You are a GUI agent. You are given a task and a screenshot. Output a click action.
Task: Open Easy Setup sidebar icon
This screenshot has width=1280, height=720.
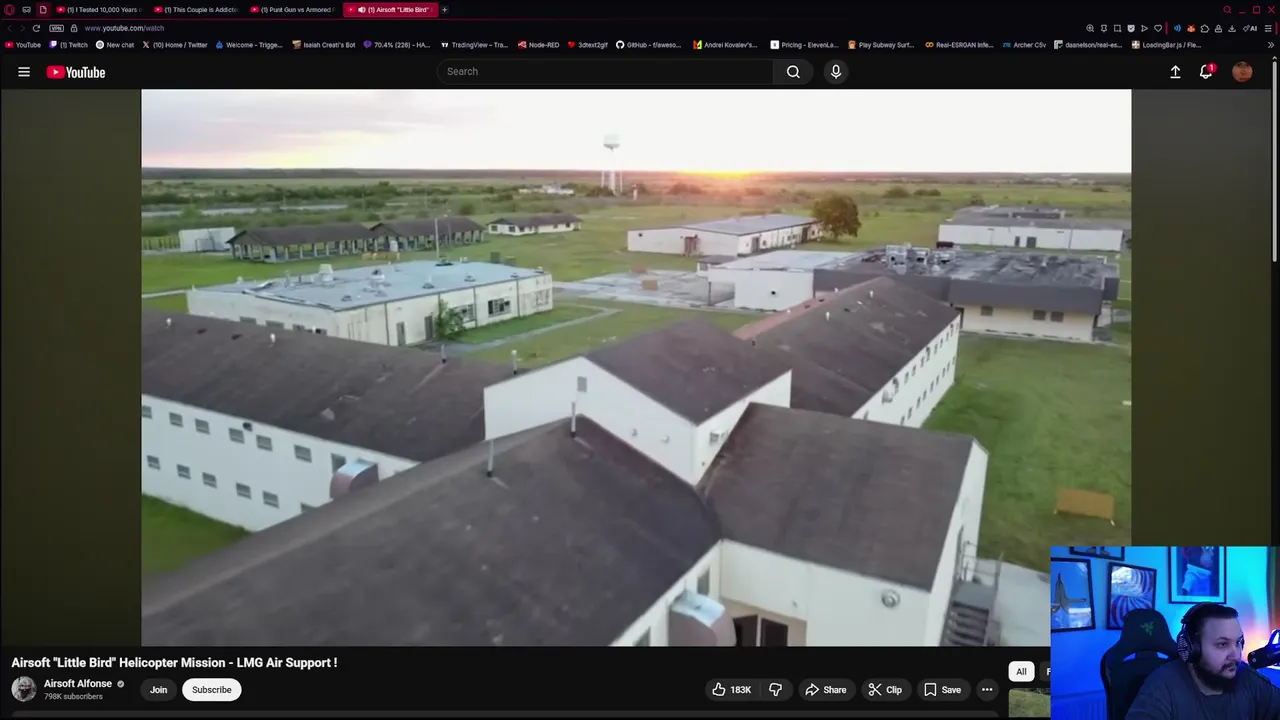(x=1268, y=28)
